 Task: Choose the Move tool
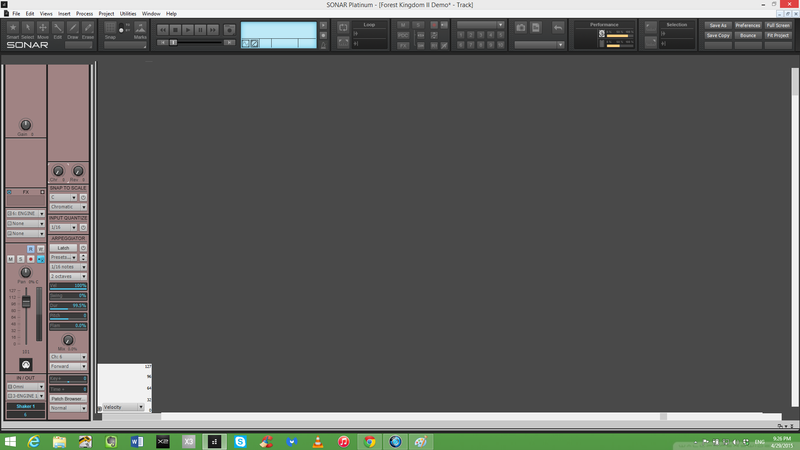coord(43,29)
